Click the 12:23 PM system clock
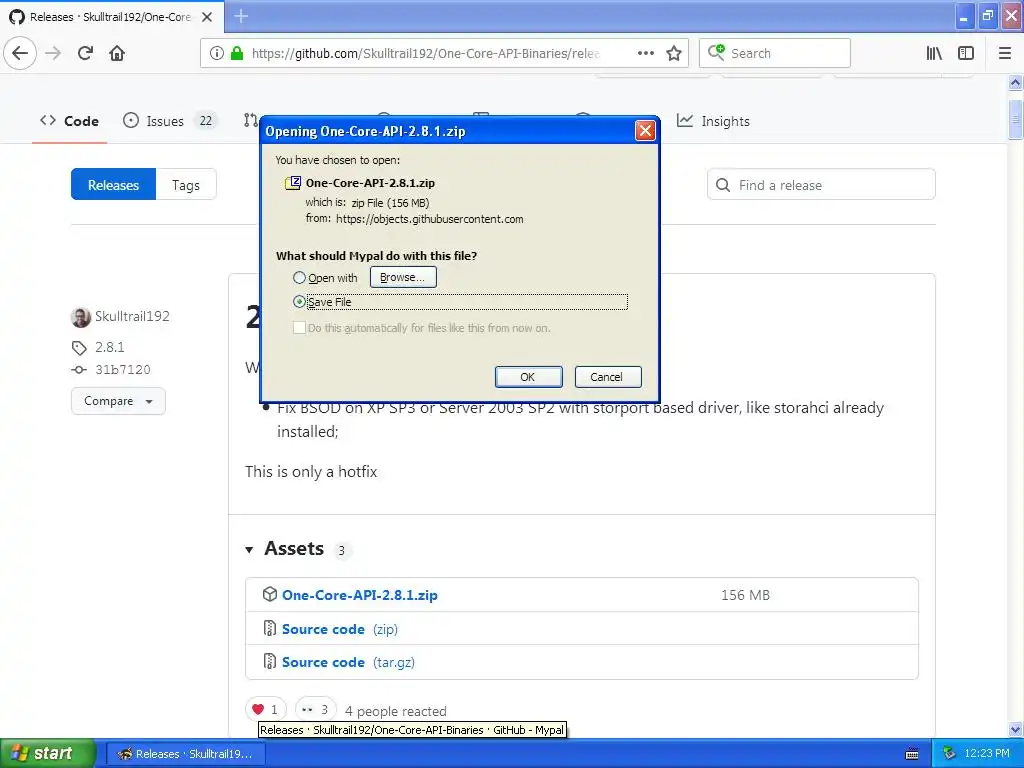The width and height of the screenshot is (1024, 768). pyautogui.click(x=987, y=753)
